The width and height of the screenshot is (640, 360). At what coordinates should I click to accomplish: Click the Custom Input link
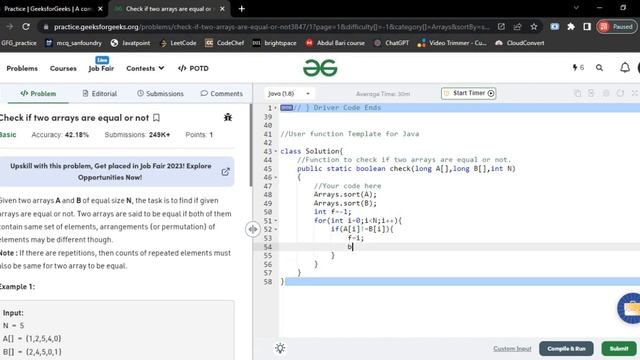[x=512, y=349]
